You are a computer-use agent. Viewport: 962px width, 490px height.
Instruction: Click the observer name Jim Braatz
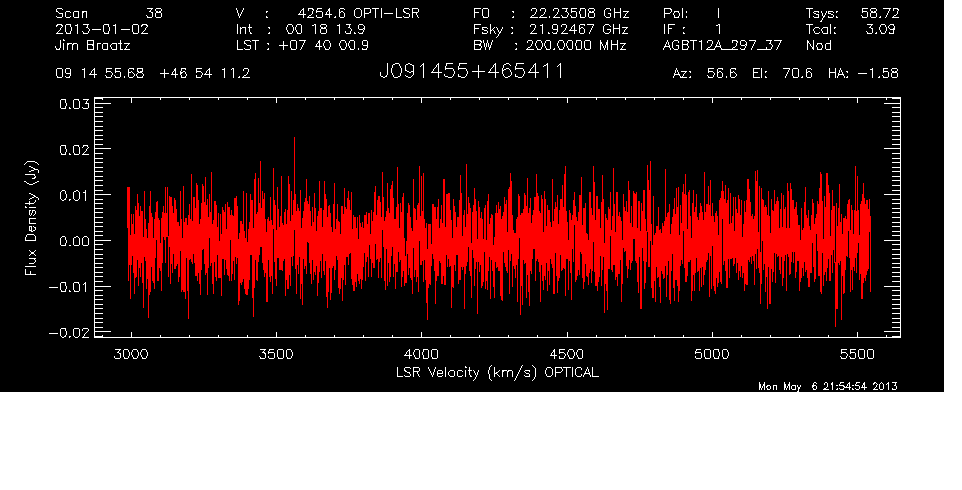(93, 46)
